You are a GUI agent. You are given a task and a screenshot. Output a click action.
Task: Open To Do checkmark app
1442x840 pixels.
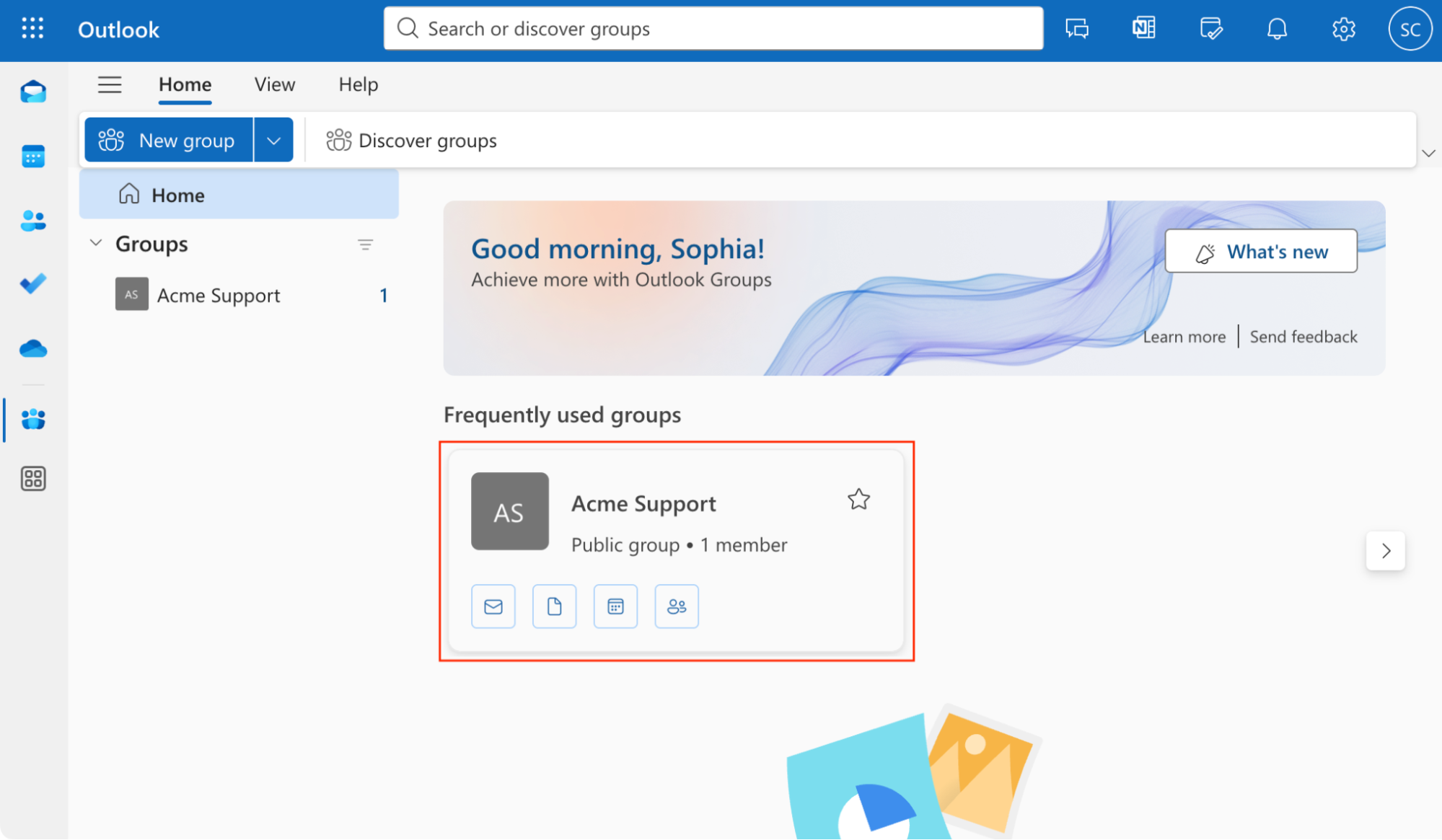pos(33,283)
